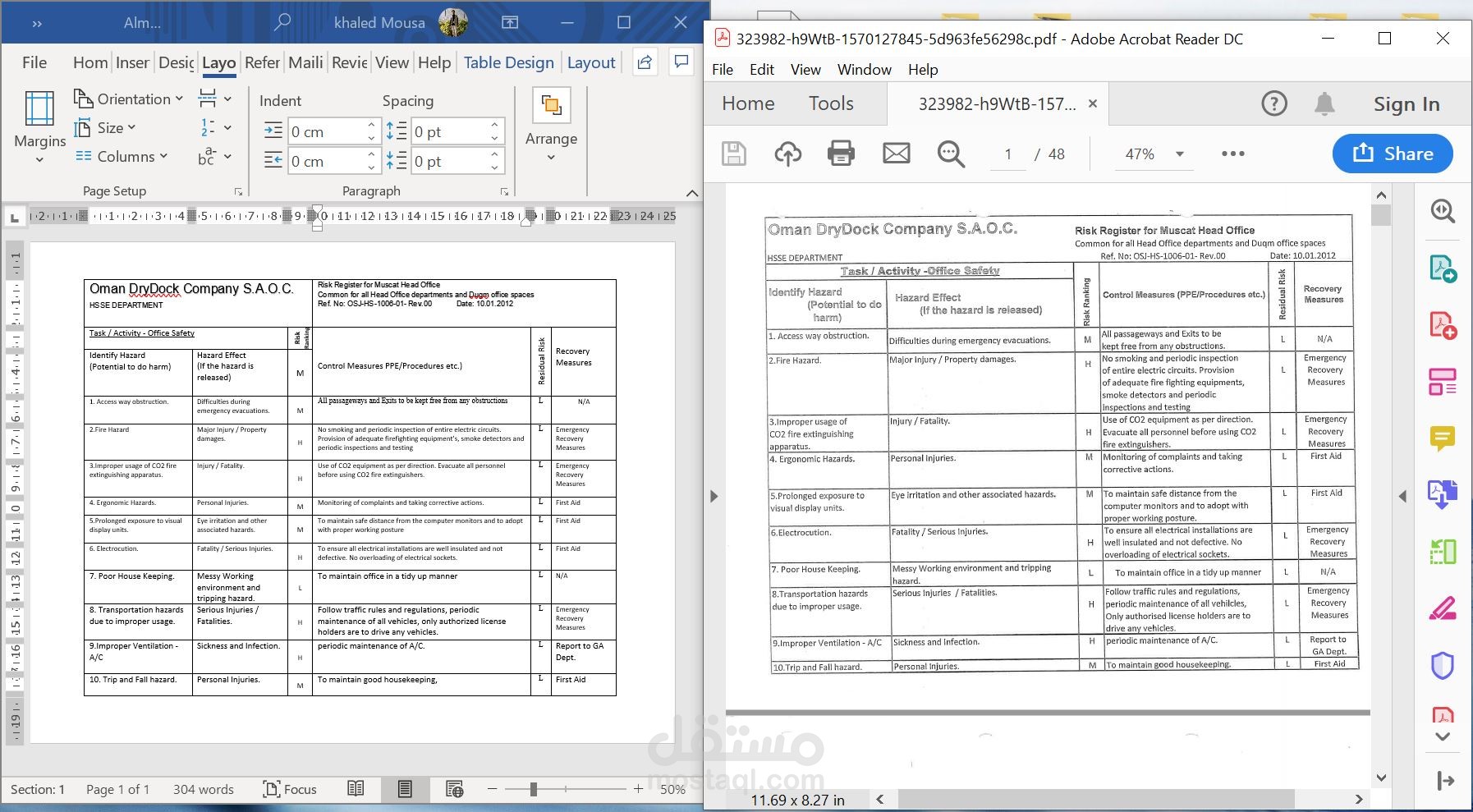Expand the left navigation pane in Acrobat

click(714, 496)
